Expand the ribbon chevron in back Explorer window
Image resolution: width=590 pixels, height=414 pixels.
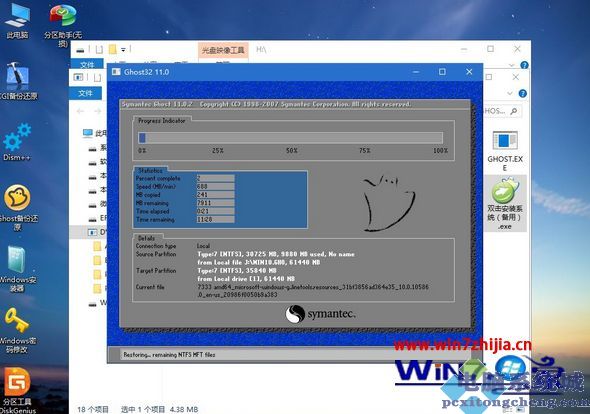coord(511,65)
